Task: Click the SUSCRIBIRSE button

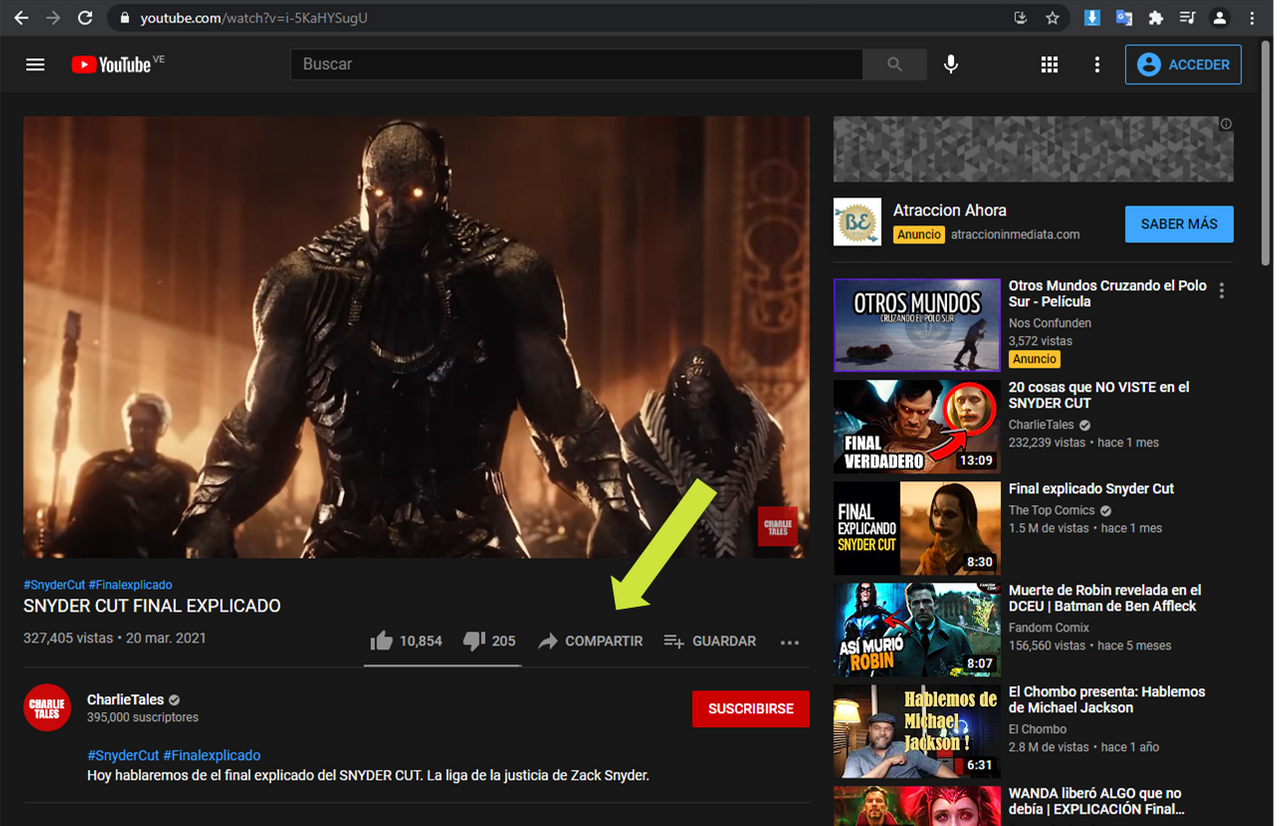Action: click(x=751, y=709)
